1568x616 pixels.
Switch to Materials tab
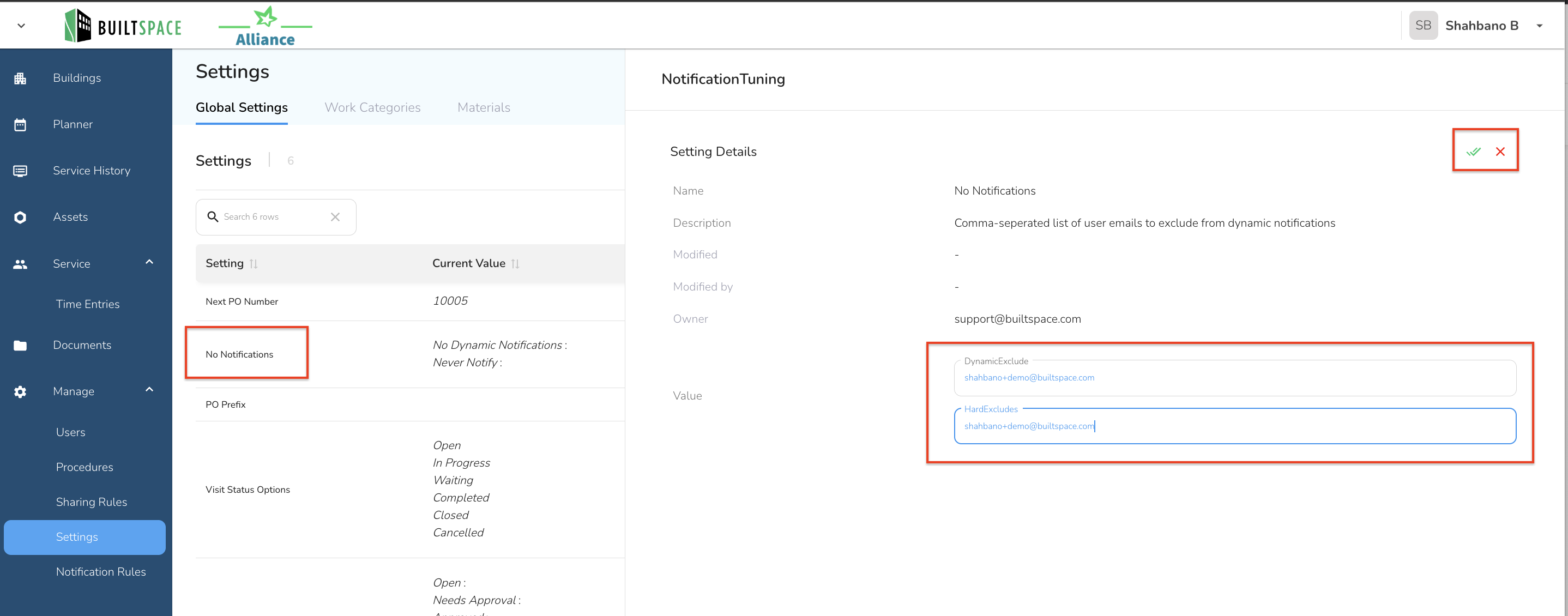484,108
